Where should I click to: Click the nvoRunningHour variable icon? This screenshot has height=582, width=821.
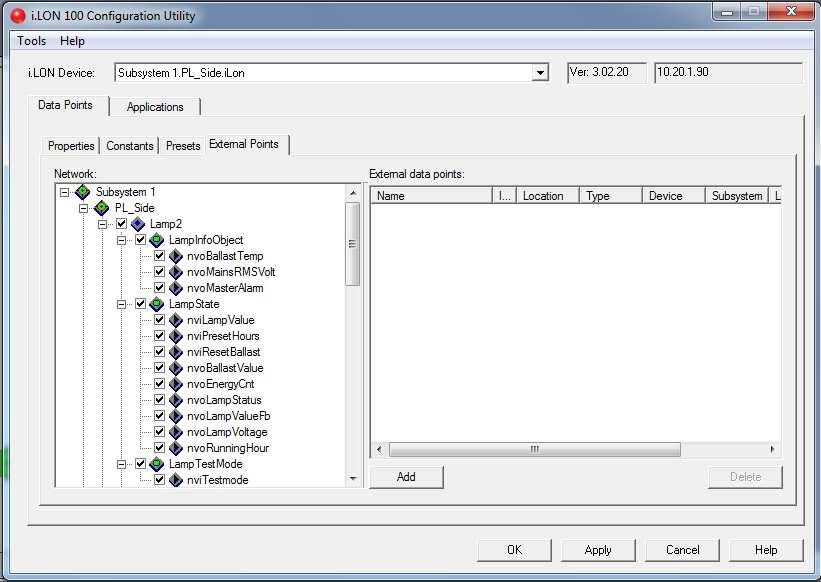point(176,448)
